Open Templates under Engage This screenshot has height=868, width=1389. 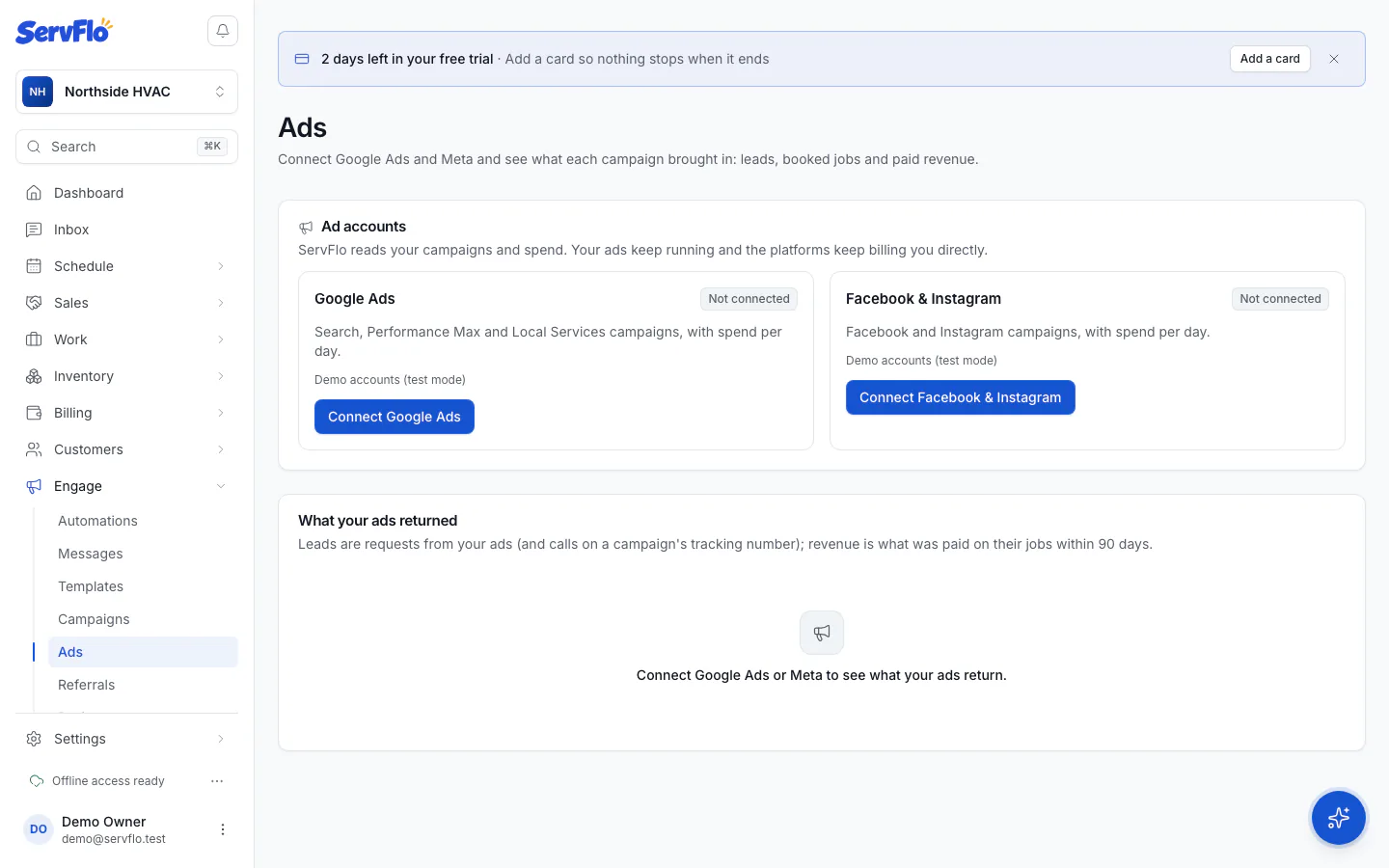tap(143, 586)
